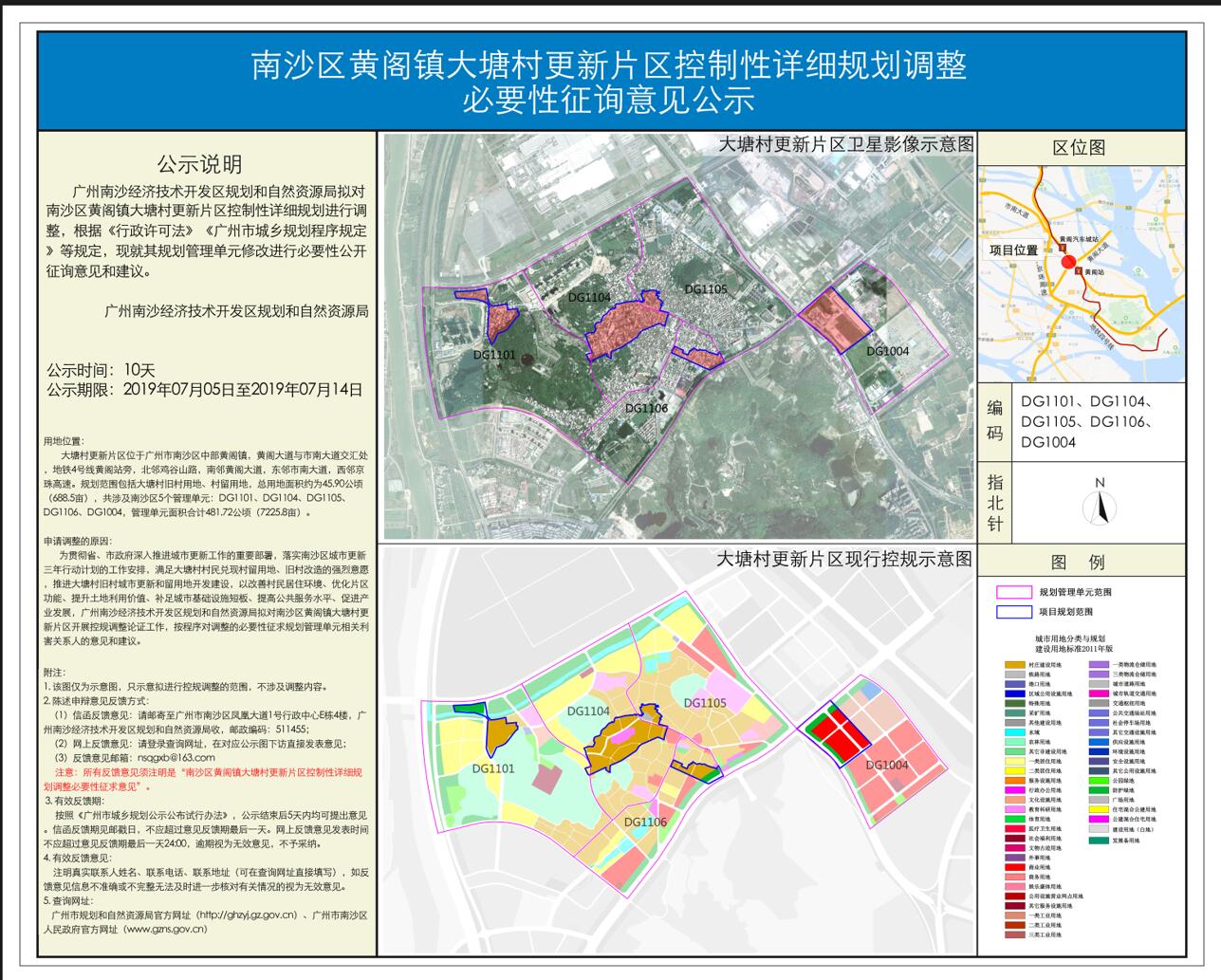Click the 发展备用地 teal legend swatch
This screenshot has height=980, width=1221.
[x=1099, y=841]
